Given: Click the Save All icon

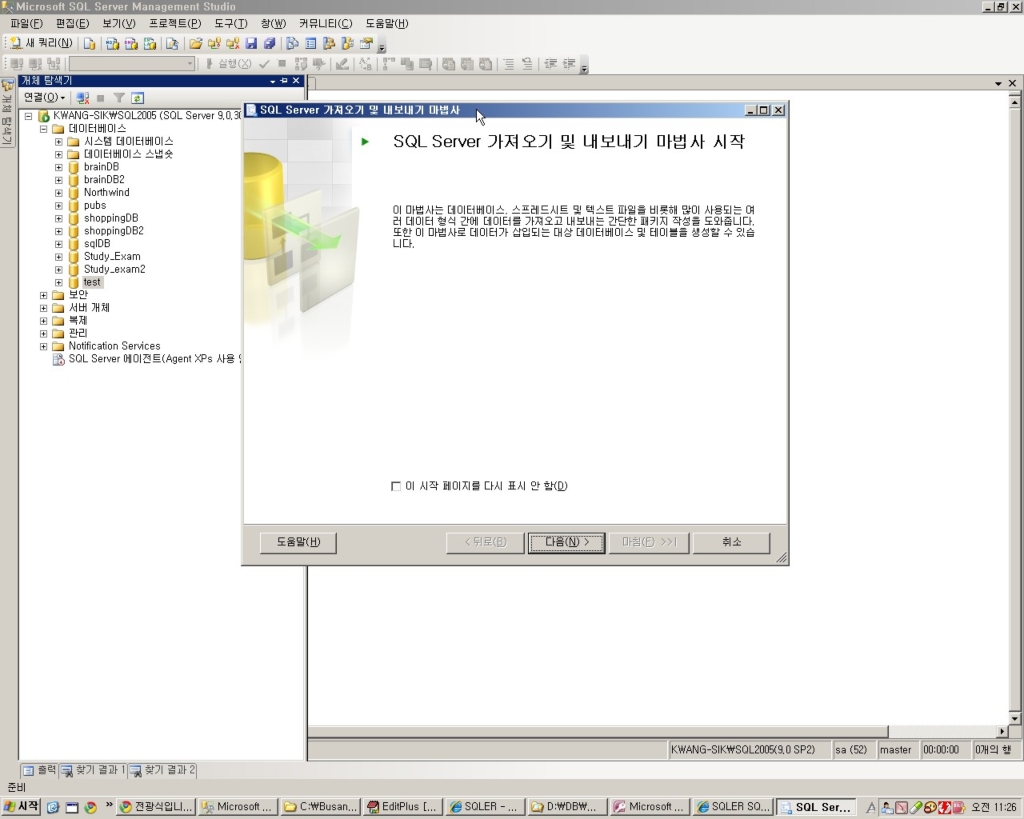Looking at the screenshot, I should click(270, 44).
